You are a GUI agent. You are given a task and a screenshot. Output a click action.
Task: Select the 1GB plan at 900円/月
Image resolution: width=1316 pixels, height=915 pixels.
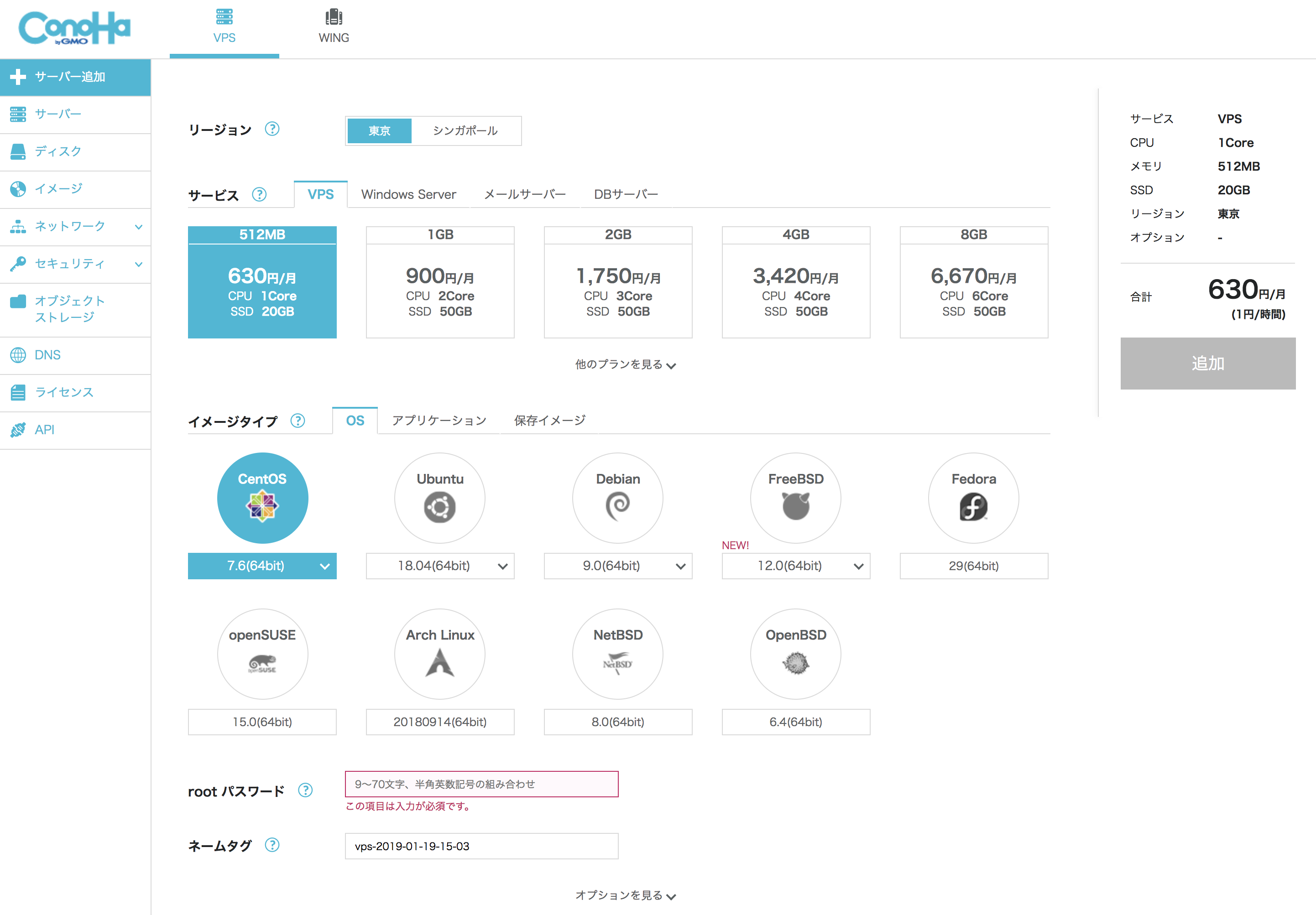tap(440, 282)
